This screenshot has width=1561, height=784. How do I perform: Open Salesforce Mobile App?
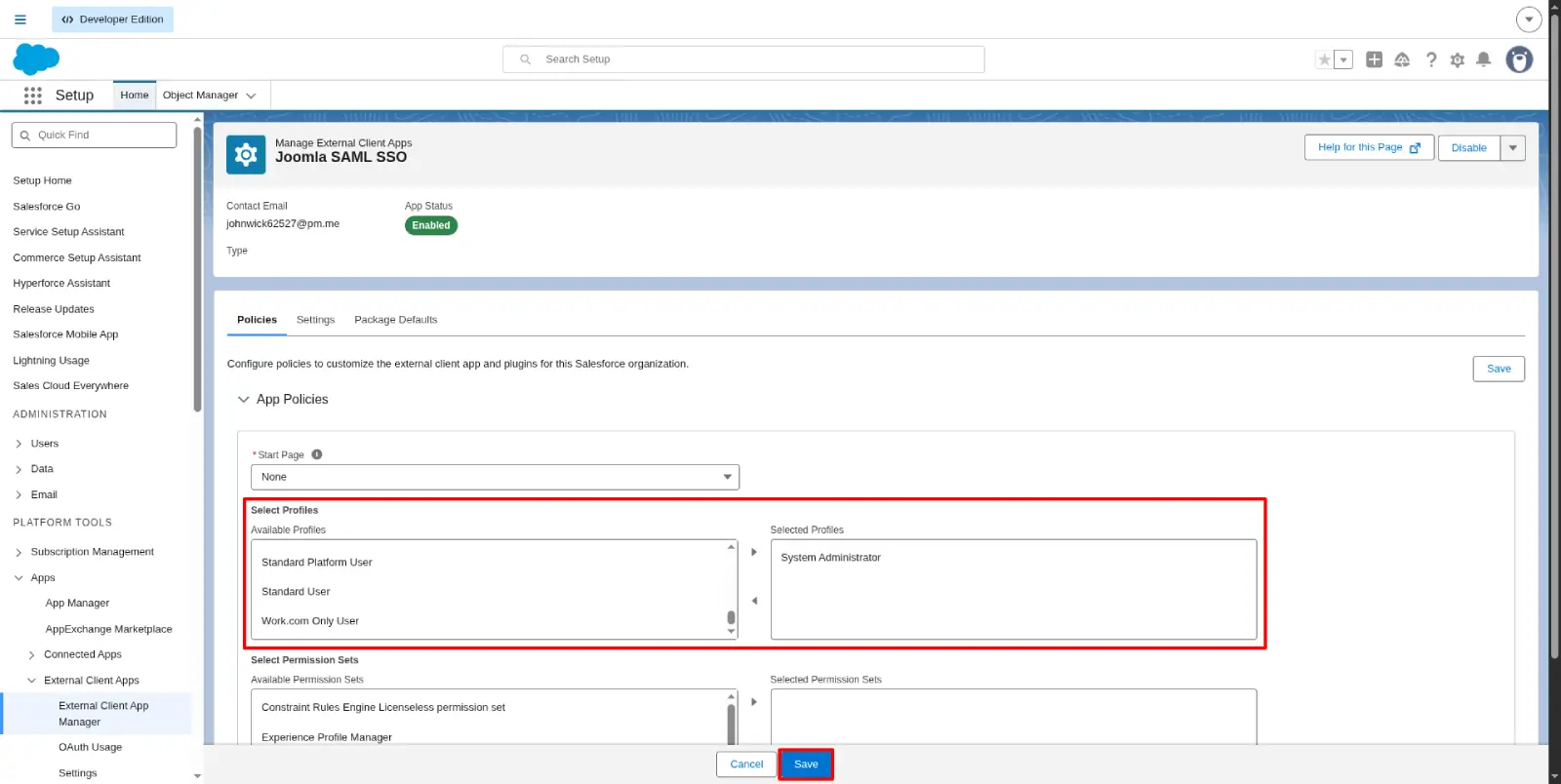click(65, 334)
